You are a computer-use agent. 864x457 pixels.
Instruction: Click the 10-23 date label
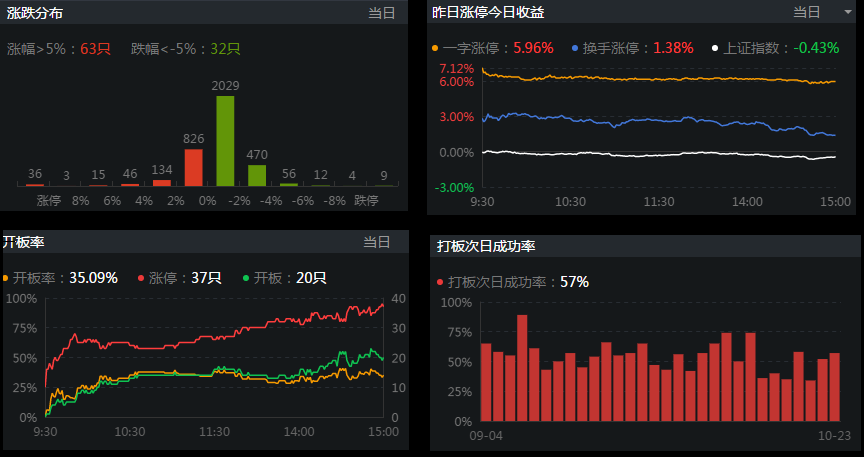[834, 436]
